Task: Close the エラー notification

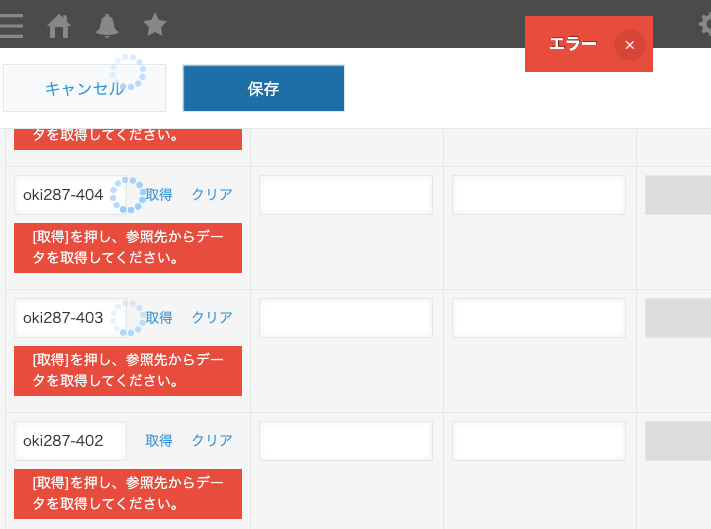Action: [629, 45]
